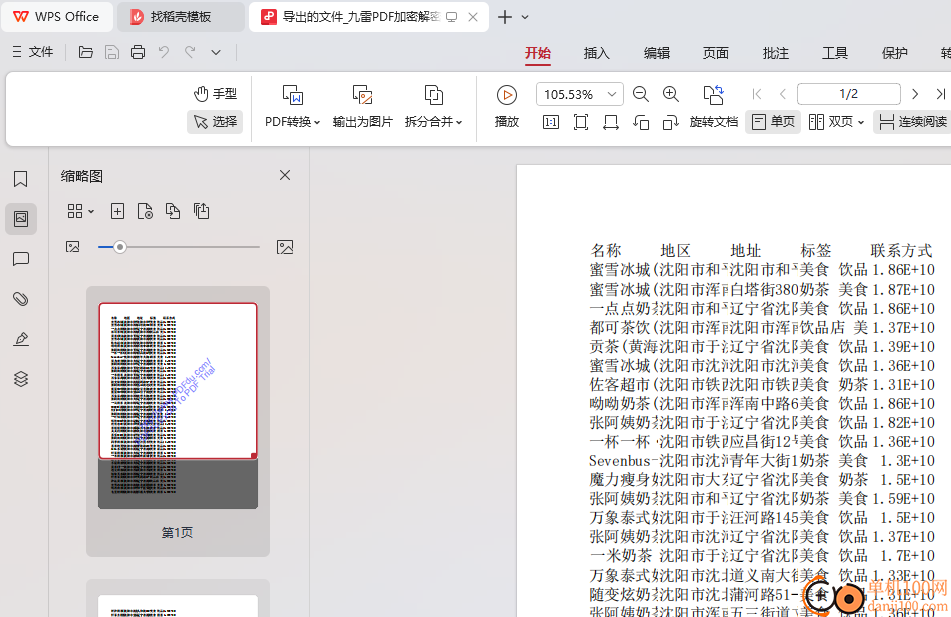This screenshot has height=617, width=951.
Task: Adjust the thumbnail size slider handle
Action: (x=119, y=247)
